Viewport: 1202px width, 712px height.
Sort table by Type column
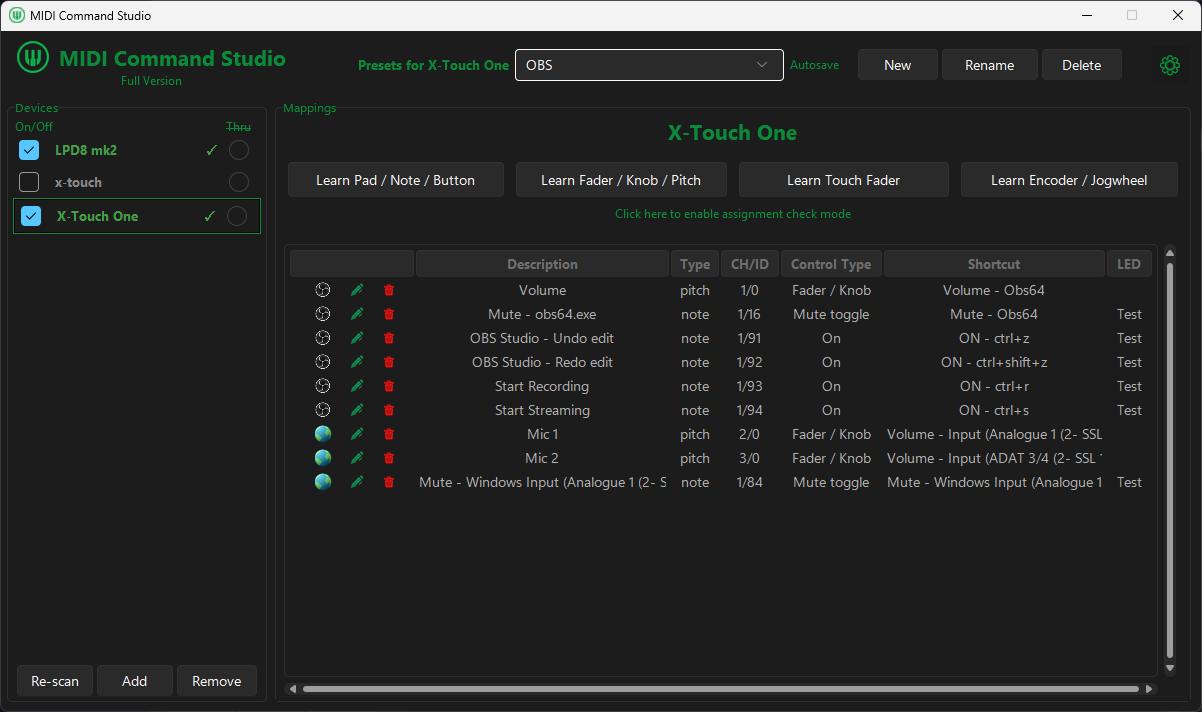695,264
